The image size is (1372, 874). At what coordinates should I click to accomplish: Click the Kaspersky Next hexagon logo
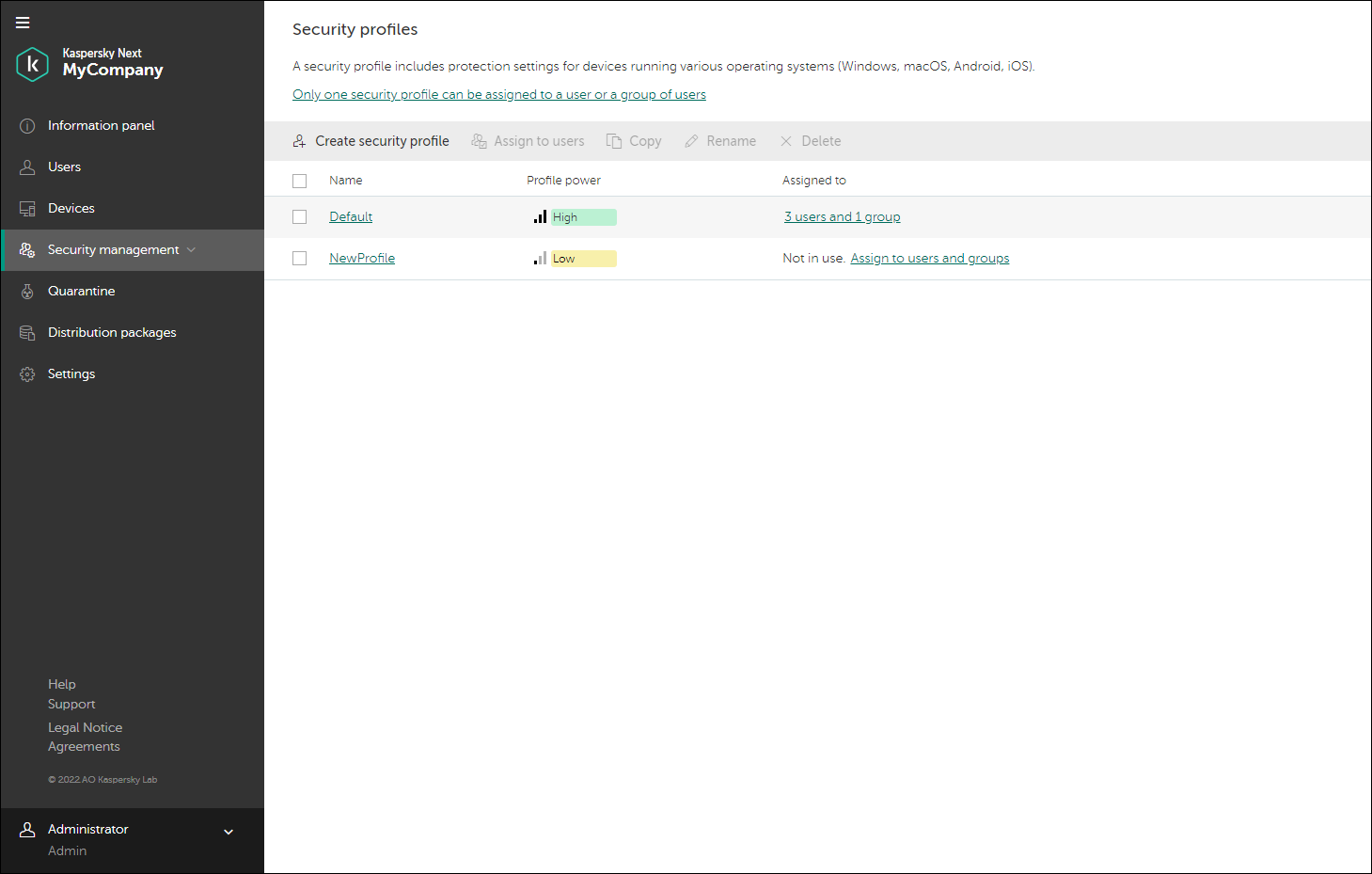point(33,64)
